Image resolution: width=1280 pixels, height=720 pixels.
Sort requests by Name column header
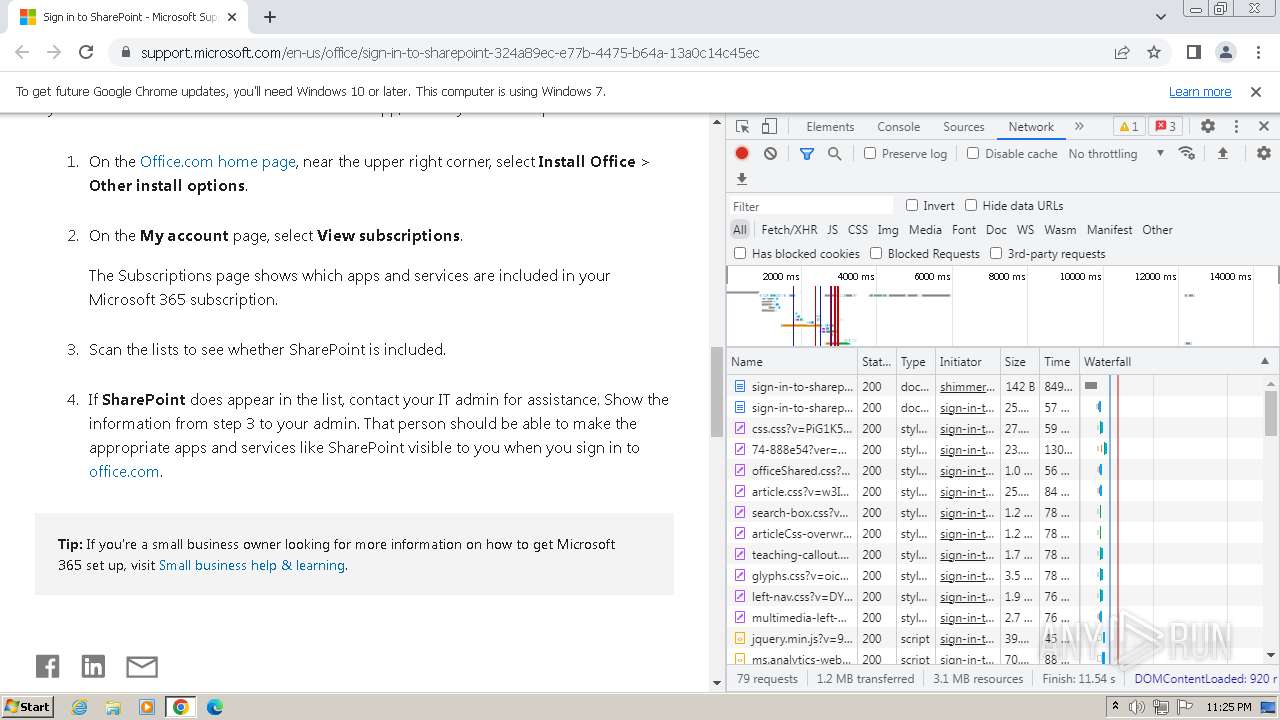point(792,361)
